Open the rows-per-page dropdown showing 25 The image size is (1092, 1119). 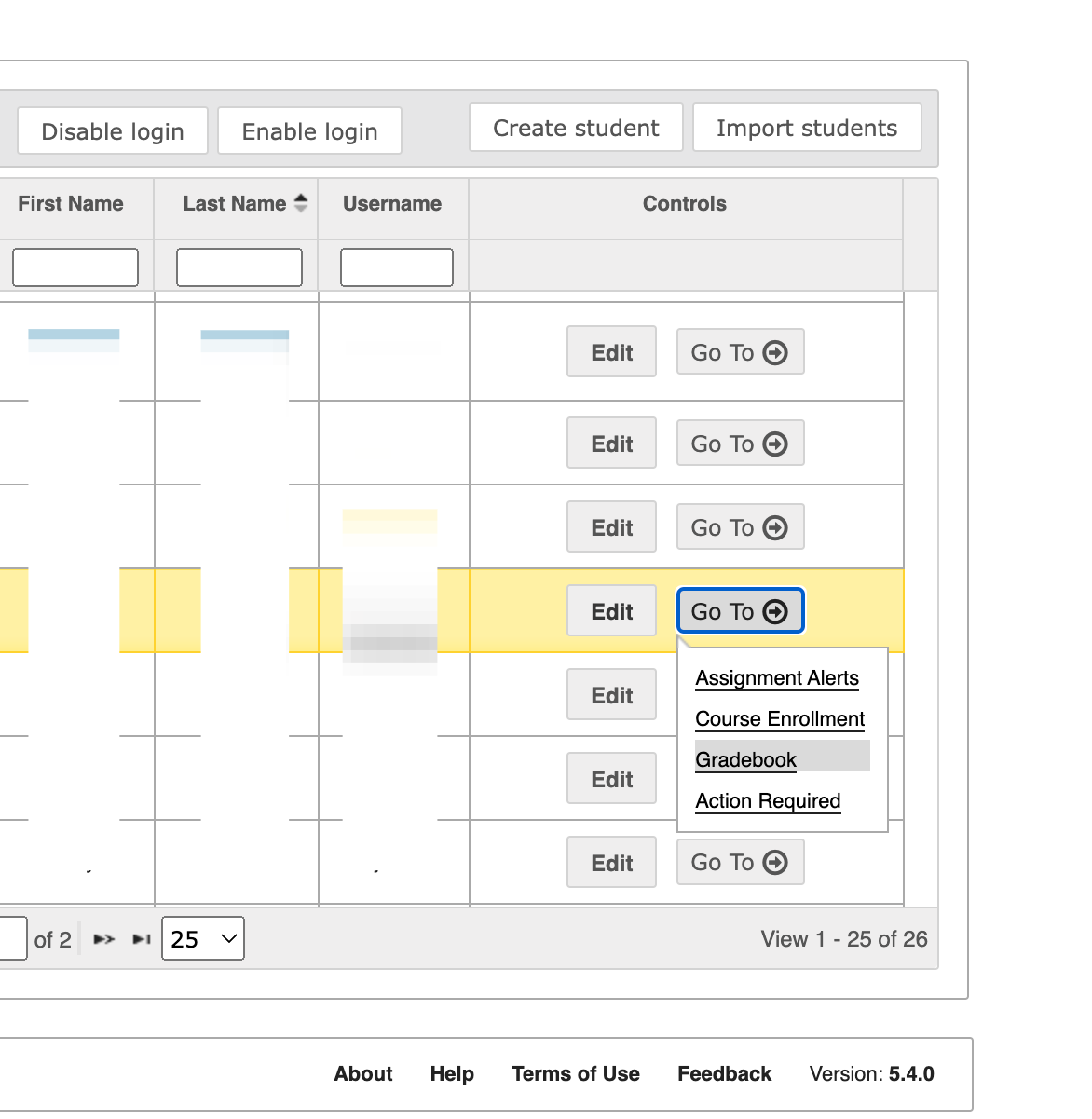tap(203, 938)
